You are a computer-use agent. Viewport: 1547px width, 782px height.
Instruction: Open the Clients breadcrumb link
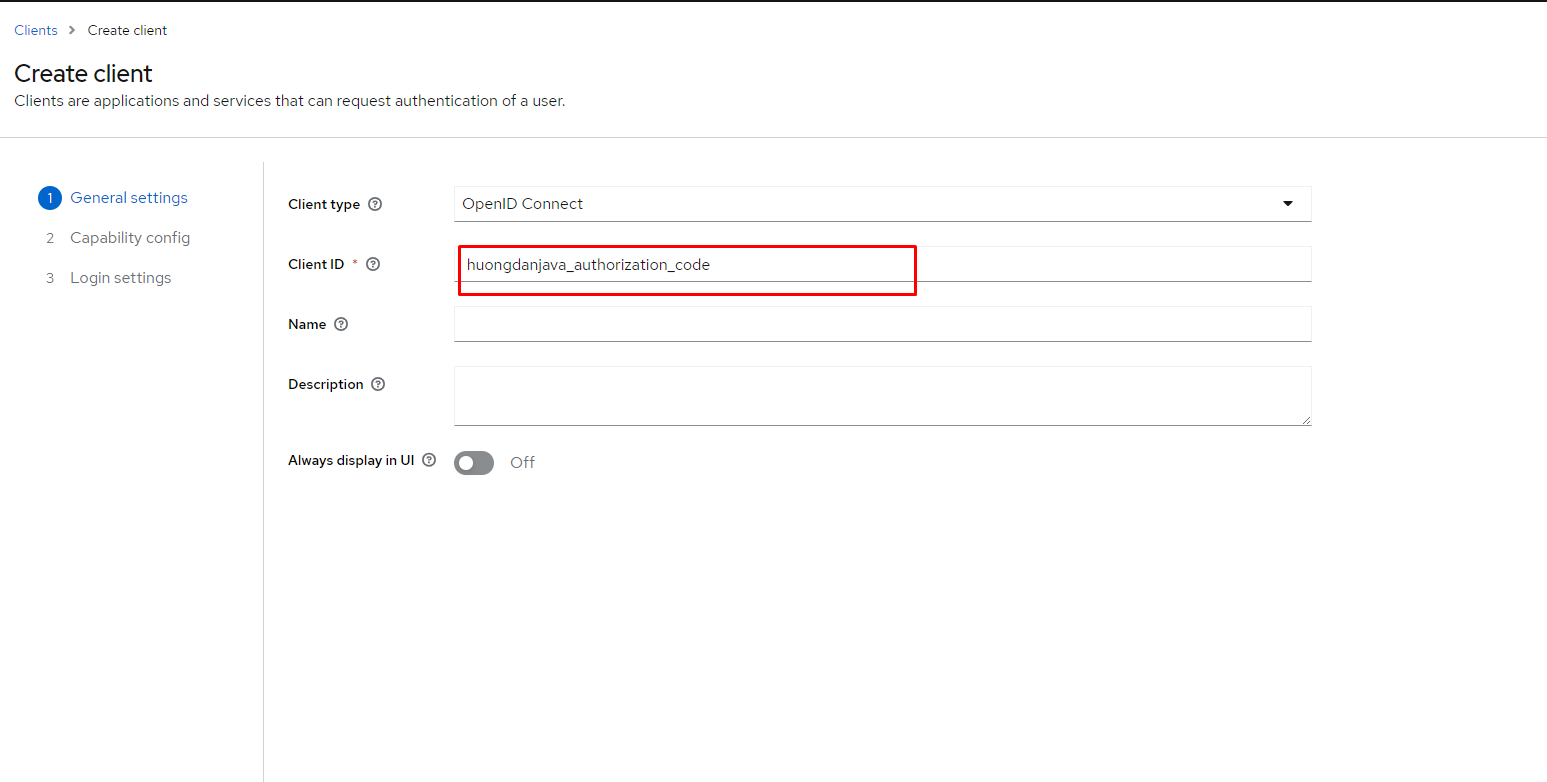click(36, 30)
